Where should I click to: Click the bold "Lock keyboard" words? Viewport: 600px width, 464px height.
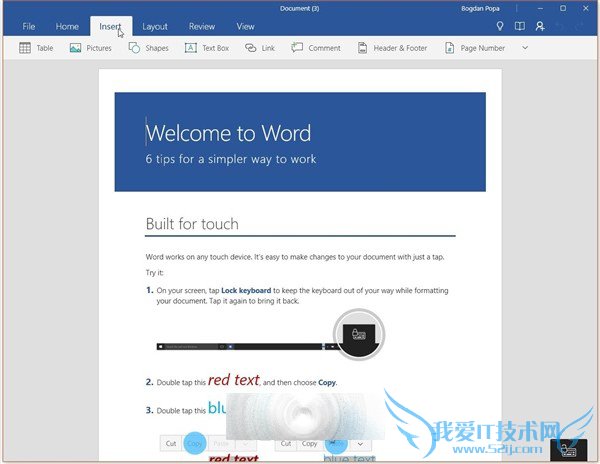[x=246, y=290]
